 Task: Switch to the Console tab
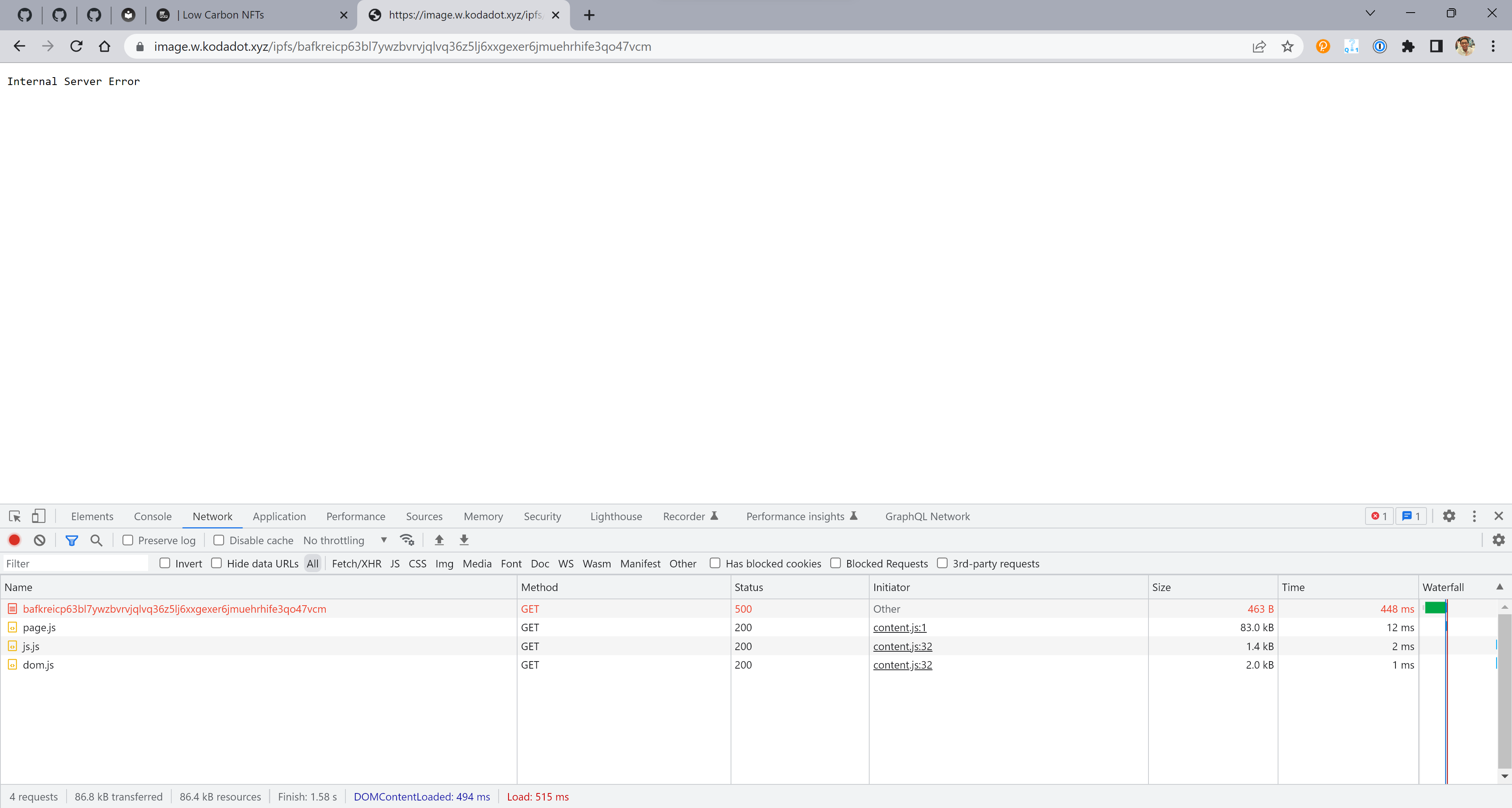(x=152, y=516)
